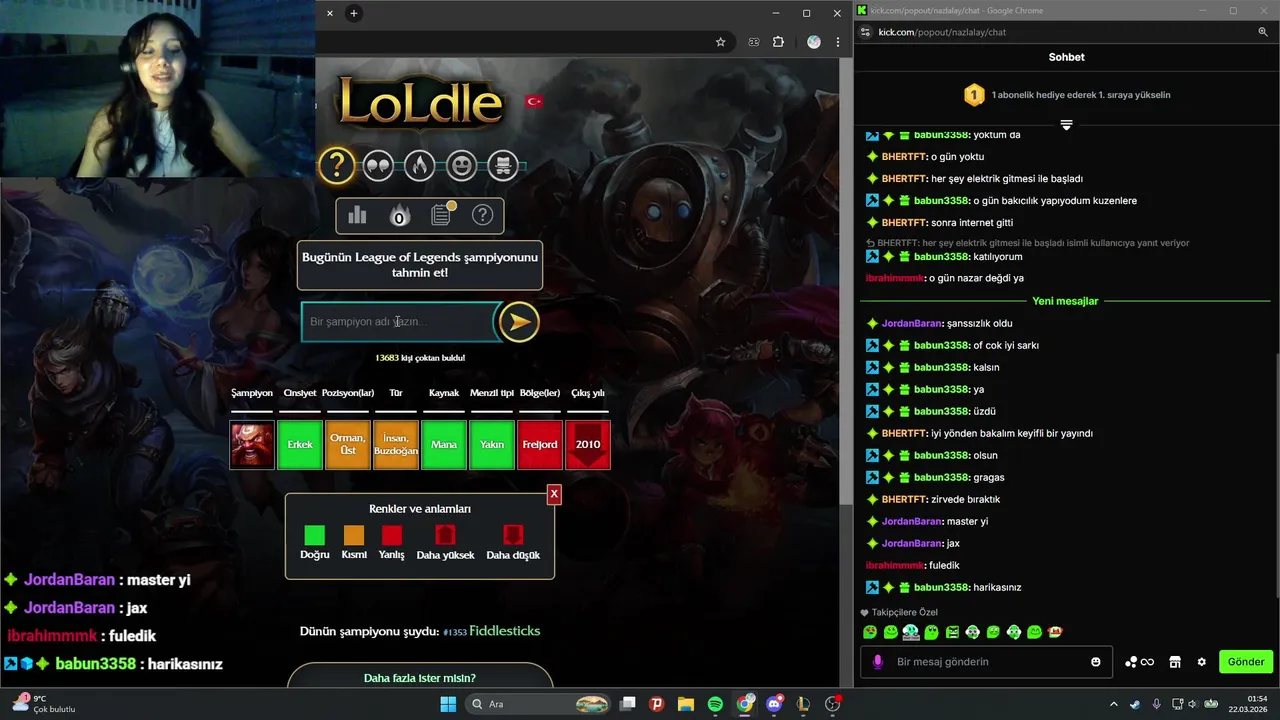This screenshot has height=720, width=1280.
Task: Open Discord from the taskbar
Action: tap(774, 704)
